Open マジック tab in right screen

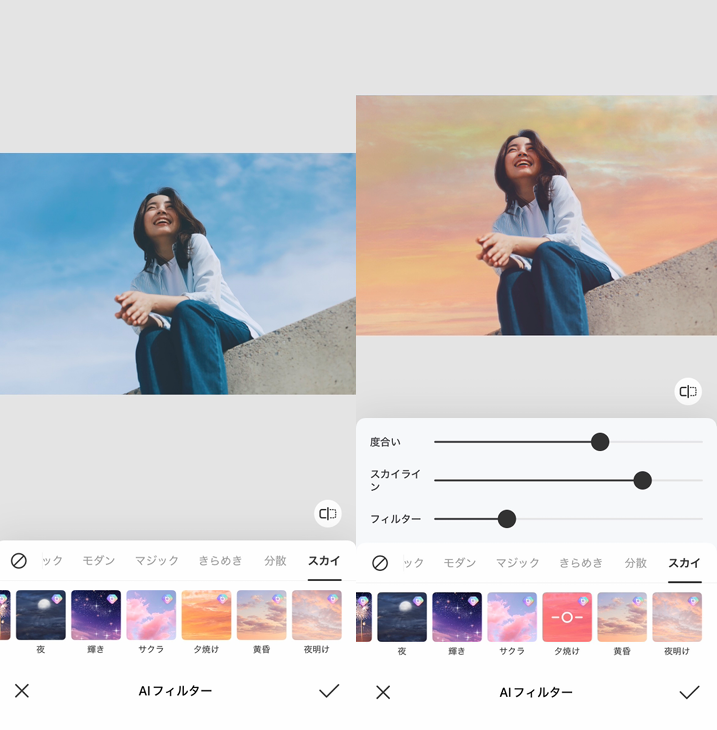coord(517,563)
